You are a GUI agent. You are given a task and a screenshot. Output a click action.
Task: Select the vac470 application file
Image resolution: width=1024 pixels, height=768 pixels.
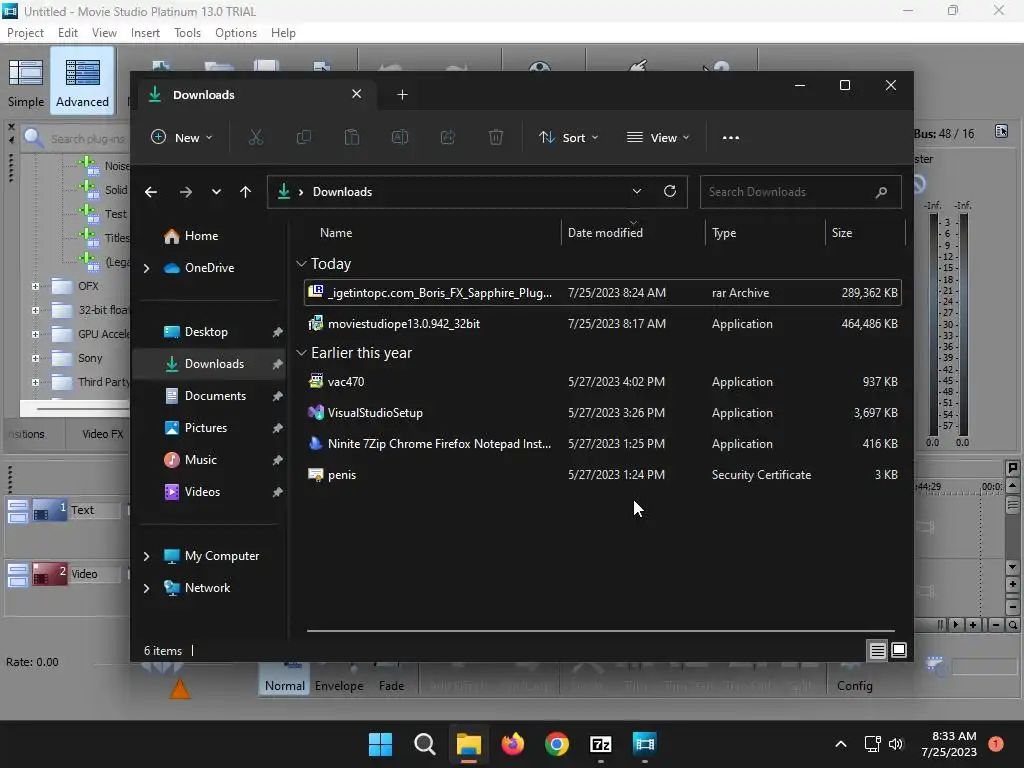603,382
